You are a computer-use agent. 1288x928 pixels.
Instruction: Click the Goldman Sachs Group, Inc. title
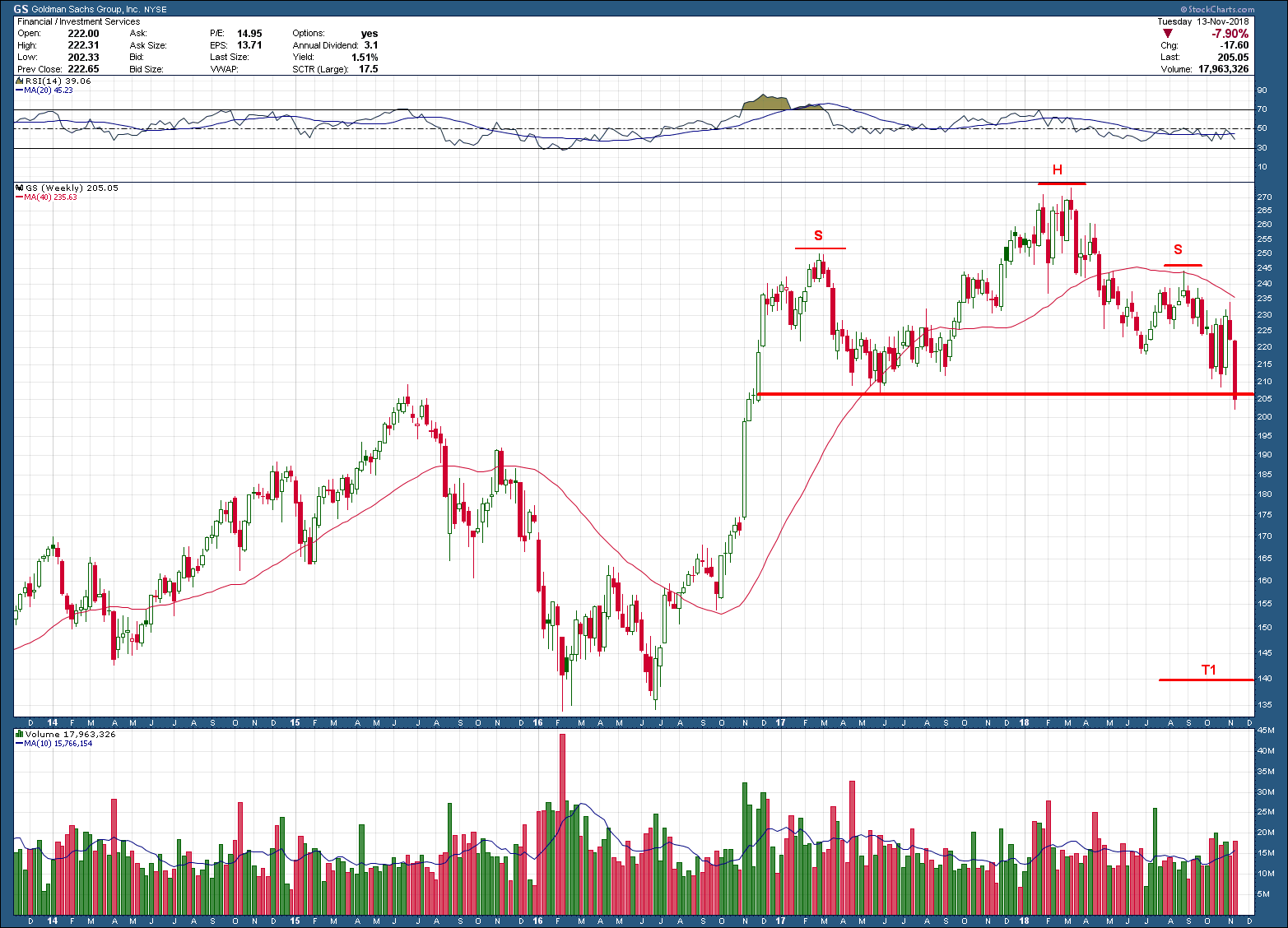point(86,10)
